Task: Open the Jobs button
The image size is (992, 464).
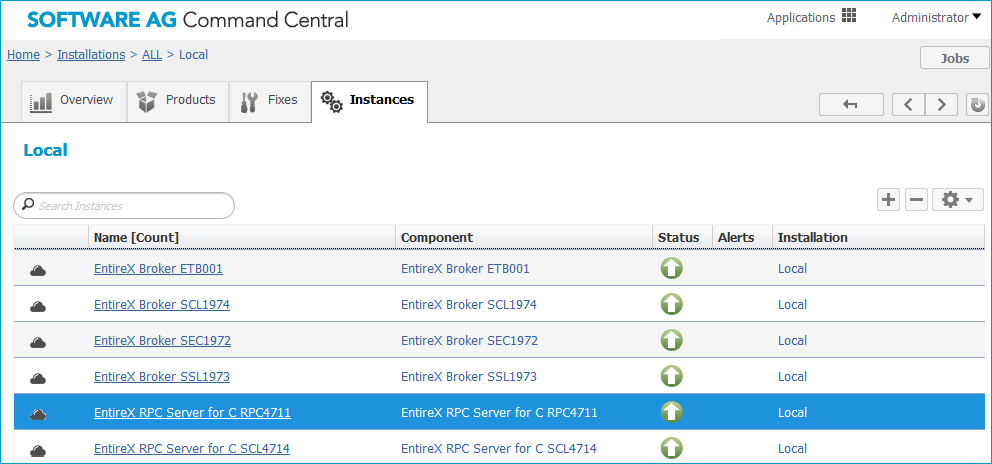Action: point(954,58)
